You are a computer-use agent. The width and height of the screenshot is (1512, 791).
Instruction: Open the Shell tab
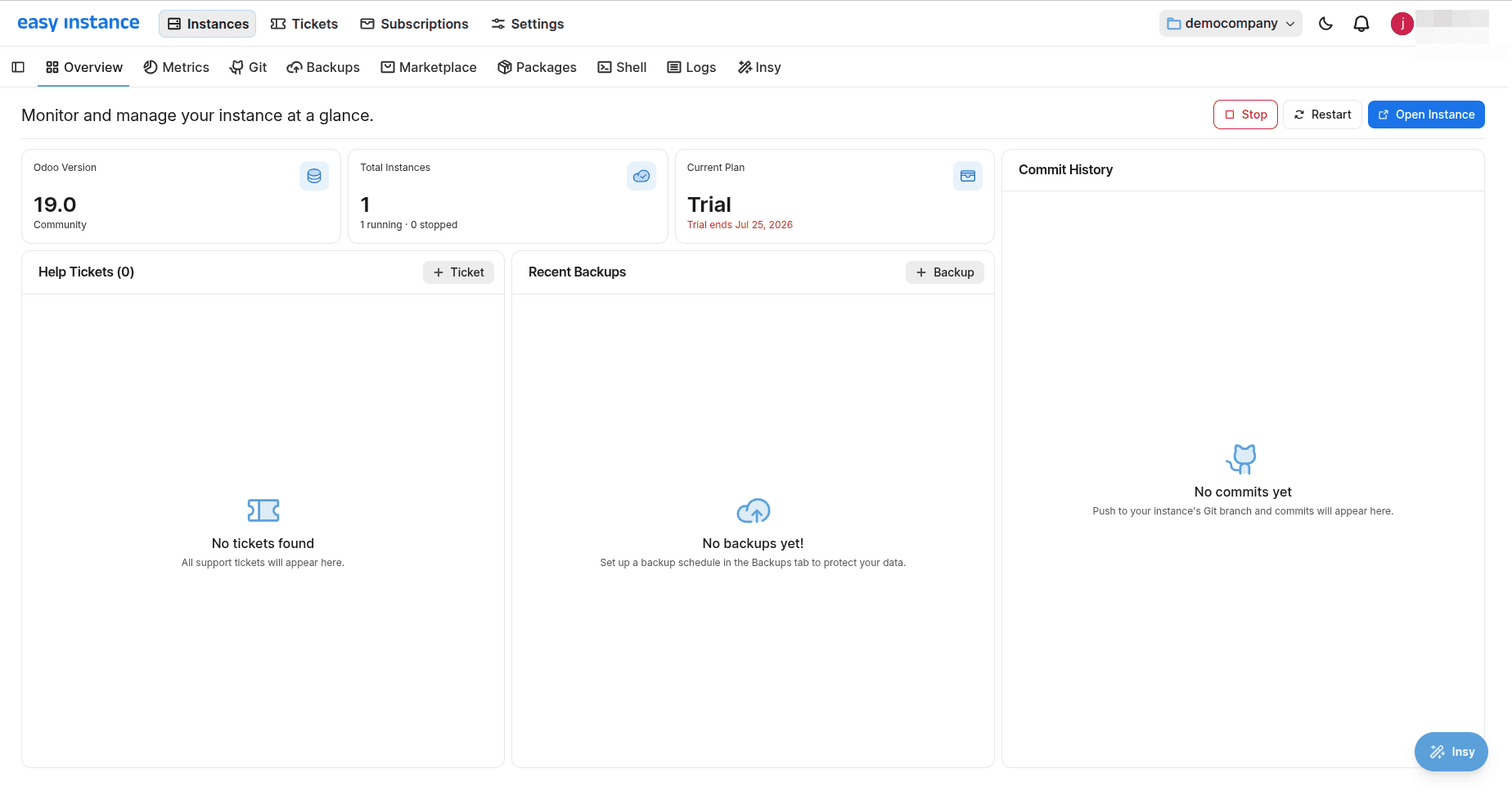[622, 67]
